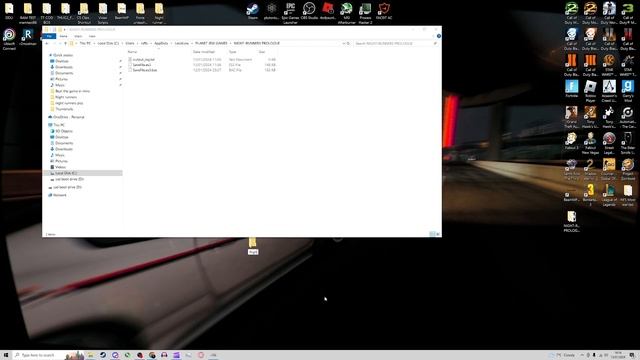
Task: Select the Roblox Player desktop shortcut
Action: pyautogui.click(x=590, y=91)
